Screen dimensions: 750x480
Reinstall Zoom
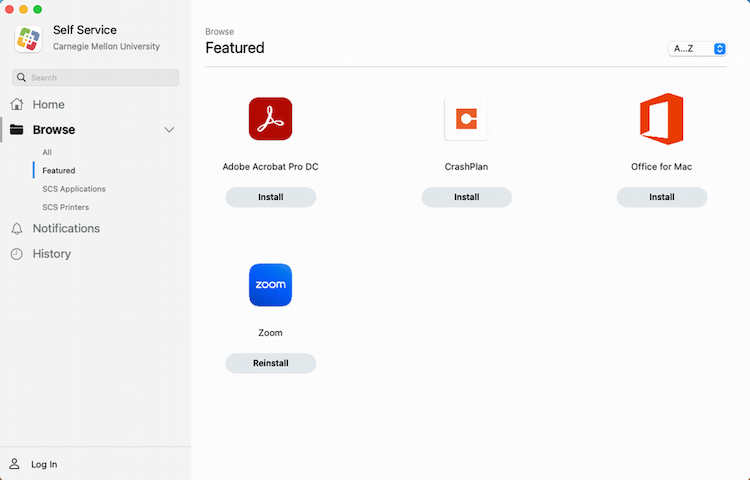click(x=271, y=363)
